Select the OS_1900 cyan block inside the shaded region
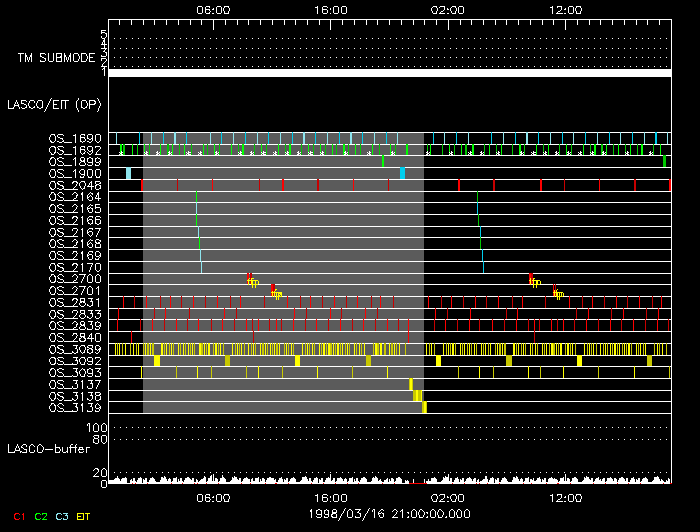Screen dimensions: 700x532 click(402, 173)
